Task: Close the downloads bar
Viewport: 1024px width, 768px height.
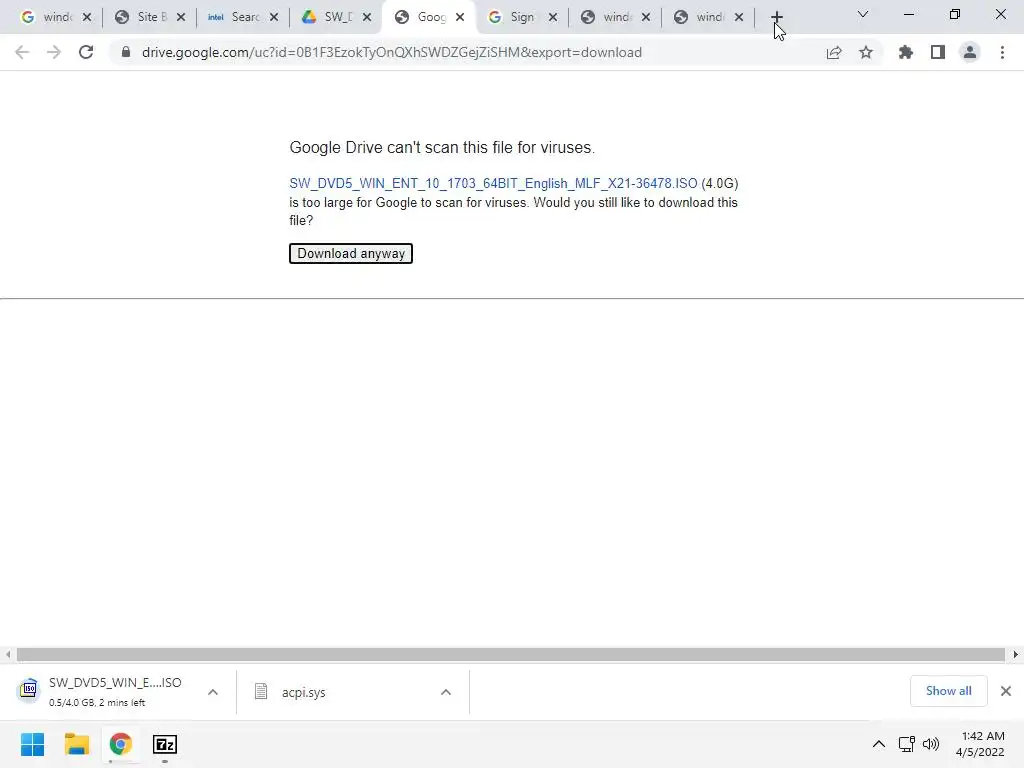Action: pos(1006,691)
